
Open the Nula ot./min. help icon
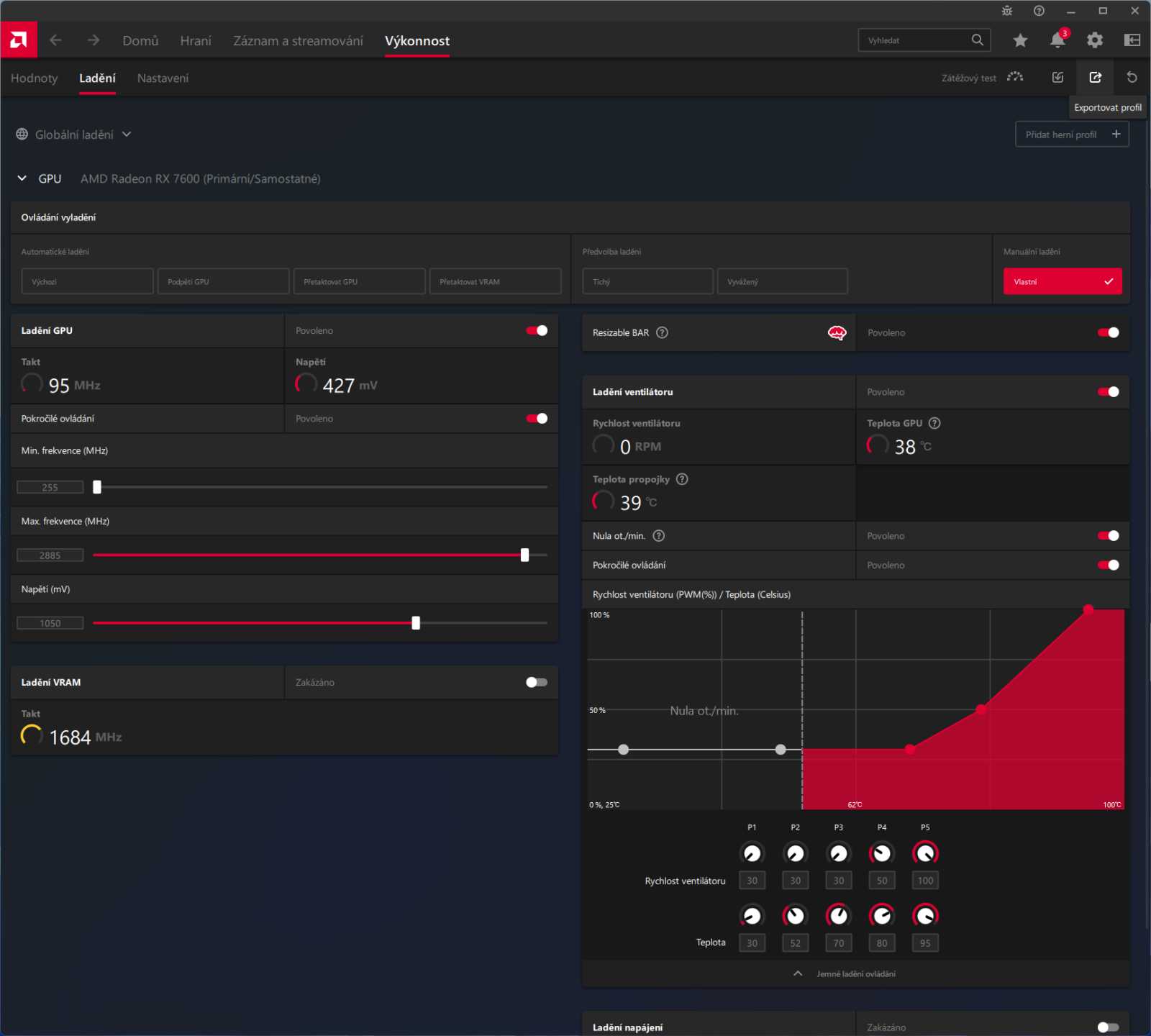coord(658,536)
